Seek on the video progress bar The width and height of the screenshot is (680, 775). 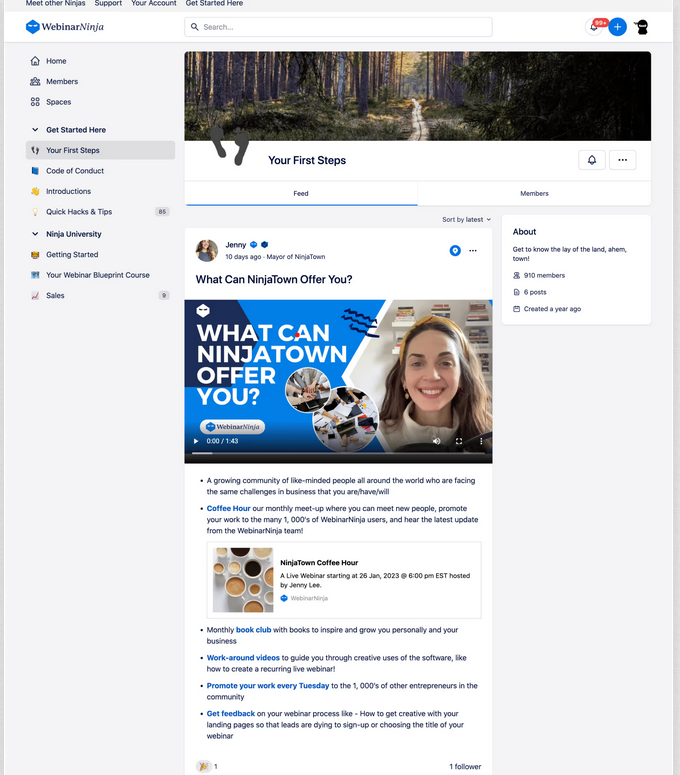coord(339,453)
